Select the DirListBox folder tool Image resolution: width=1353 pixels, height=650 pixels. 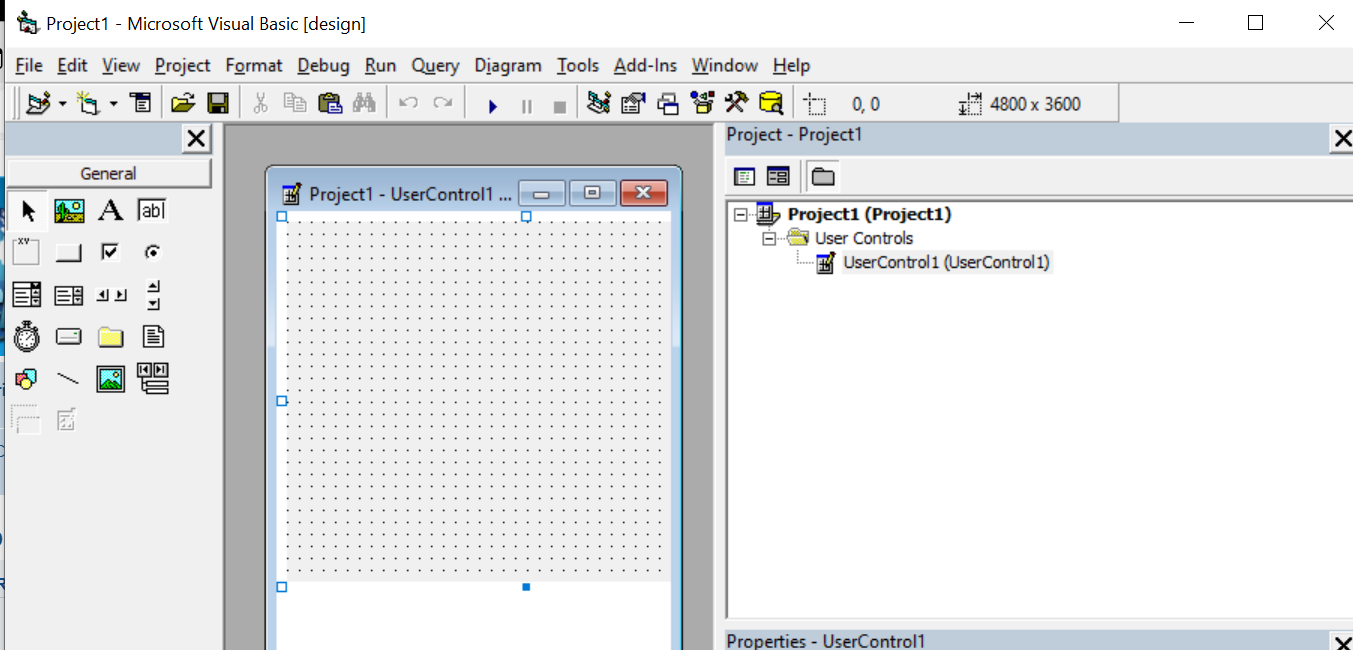[x=110, y=337]
